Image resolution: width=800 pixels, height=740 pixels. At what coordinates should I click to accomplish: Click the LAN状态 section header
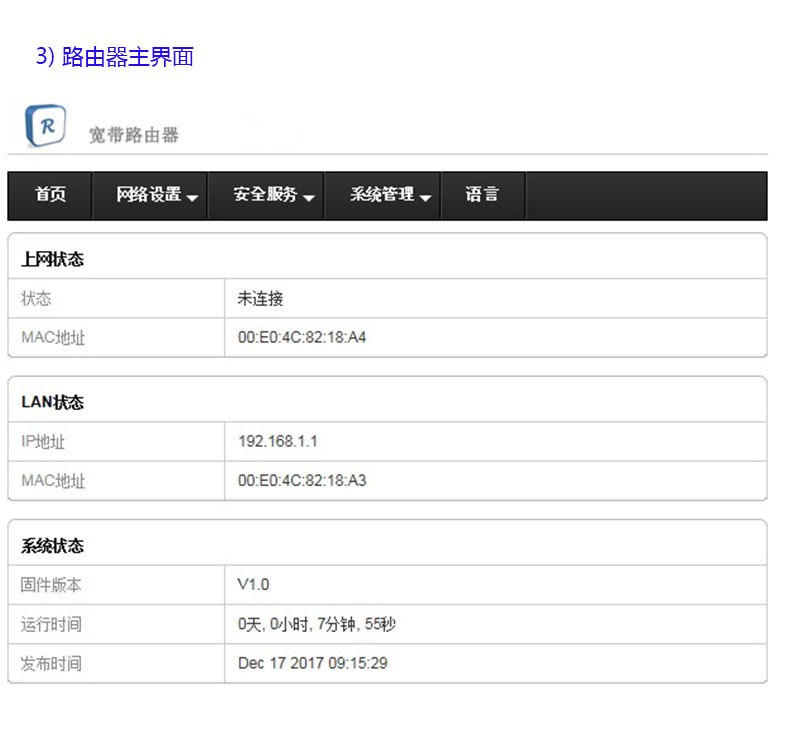pos(53,402)
